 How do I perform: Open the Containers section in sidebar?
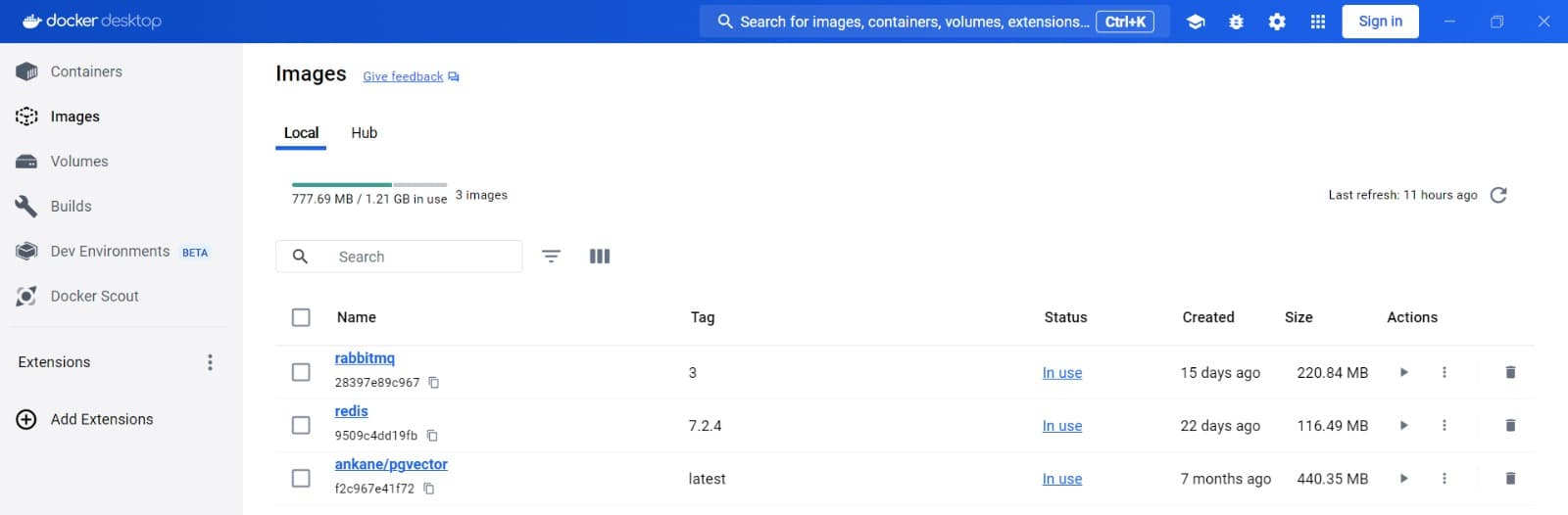(86, 71)
